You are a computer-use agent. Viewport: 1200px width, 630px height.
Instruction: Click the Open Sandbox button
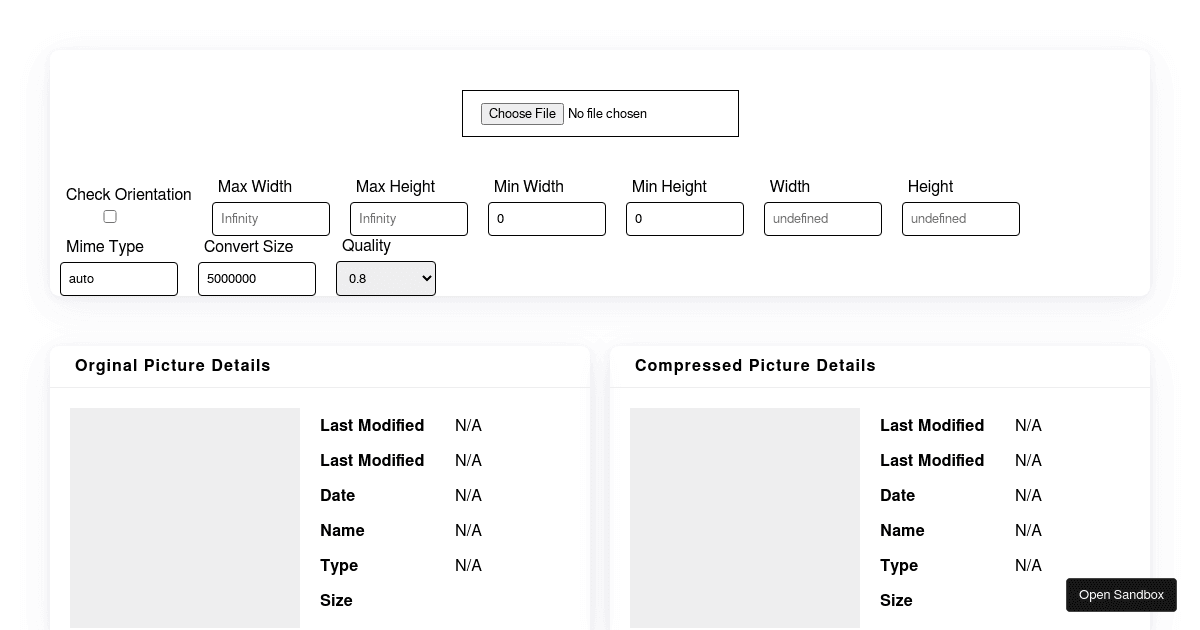click(x=1121, y=595)
